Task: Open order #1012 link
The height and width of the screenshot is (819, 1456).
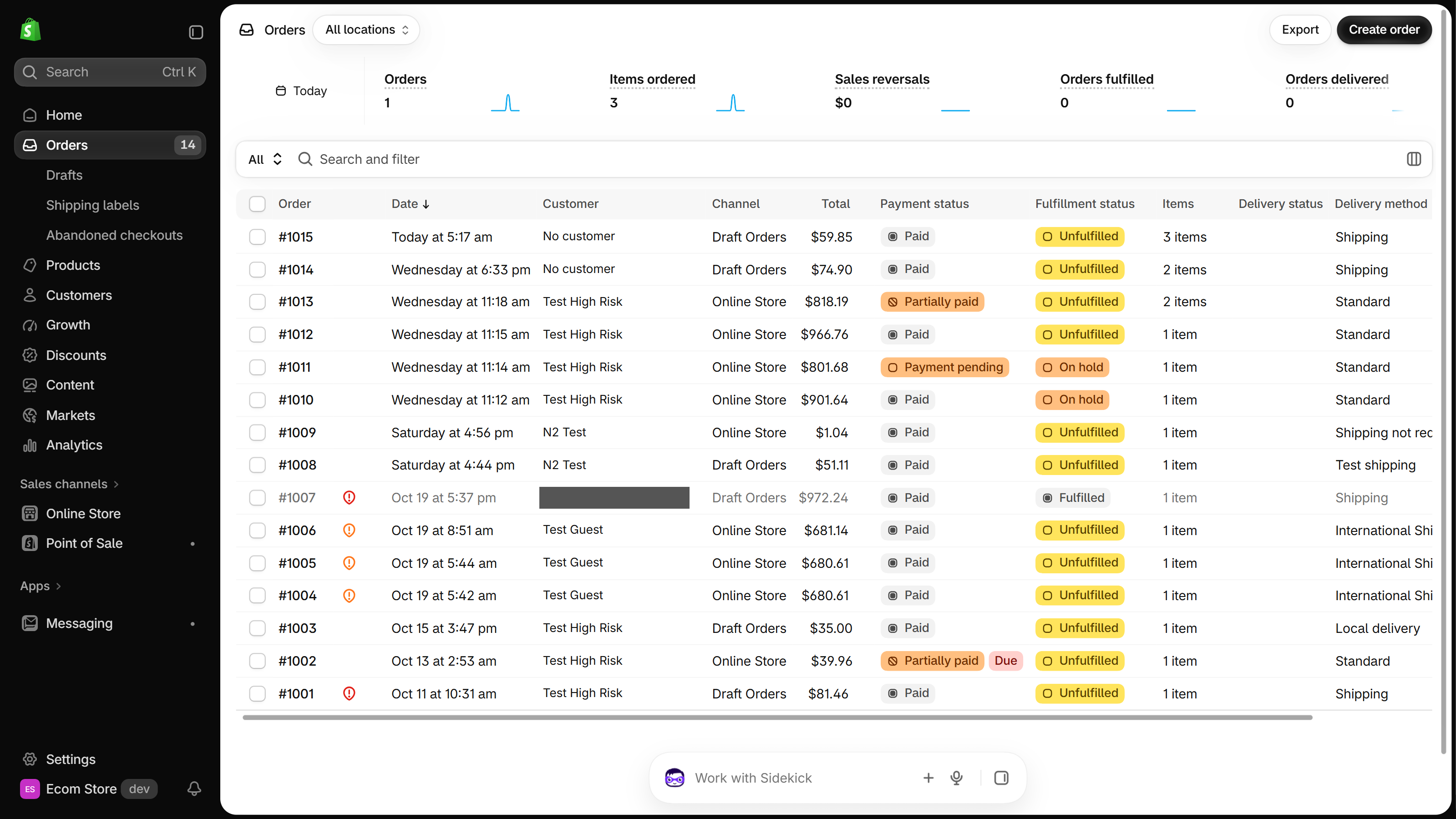Action: pyautogui.click(x=295, y=334)
